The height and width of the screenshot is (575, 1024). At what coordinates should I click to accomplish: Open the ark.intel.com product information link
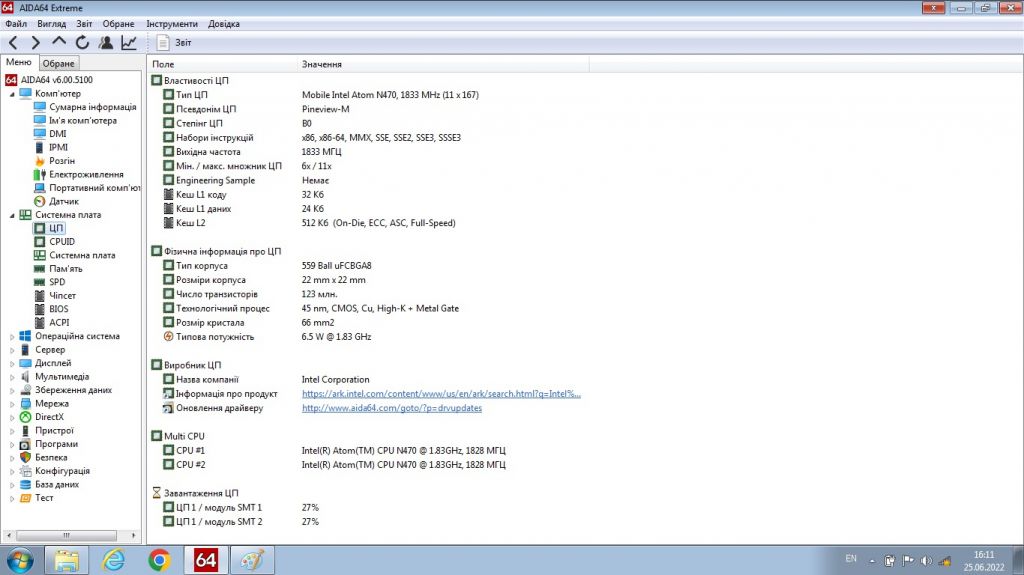point(441,394)
